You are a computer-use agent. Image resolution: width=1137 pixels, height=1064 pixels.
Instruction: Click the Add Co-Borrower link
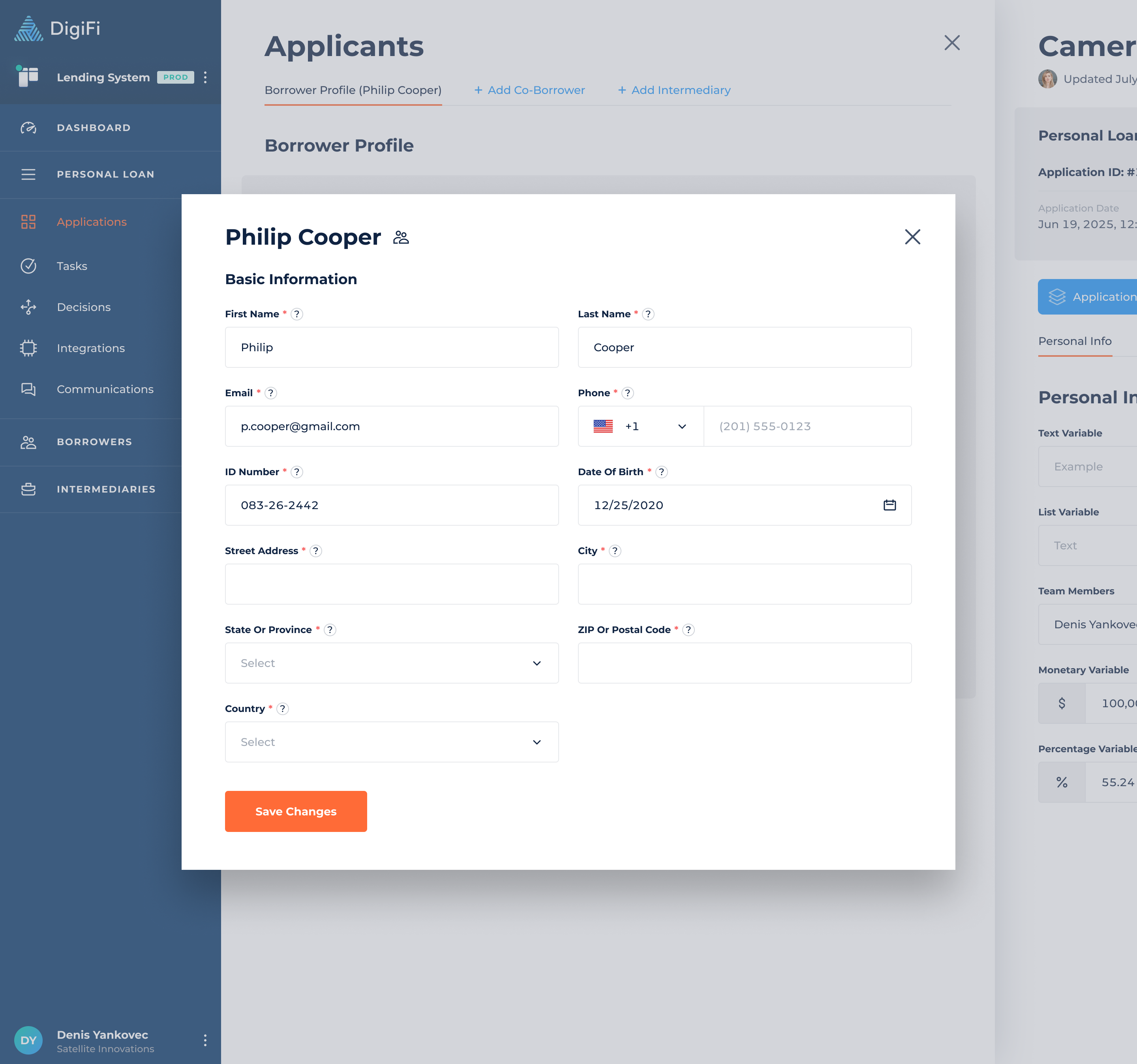(x=529, y=90)
